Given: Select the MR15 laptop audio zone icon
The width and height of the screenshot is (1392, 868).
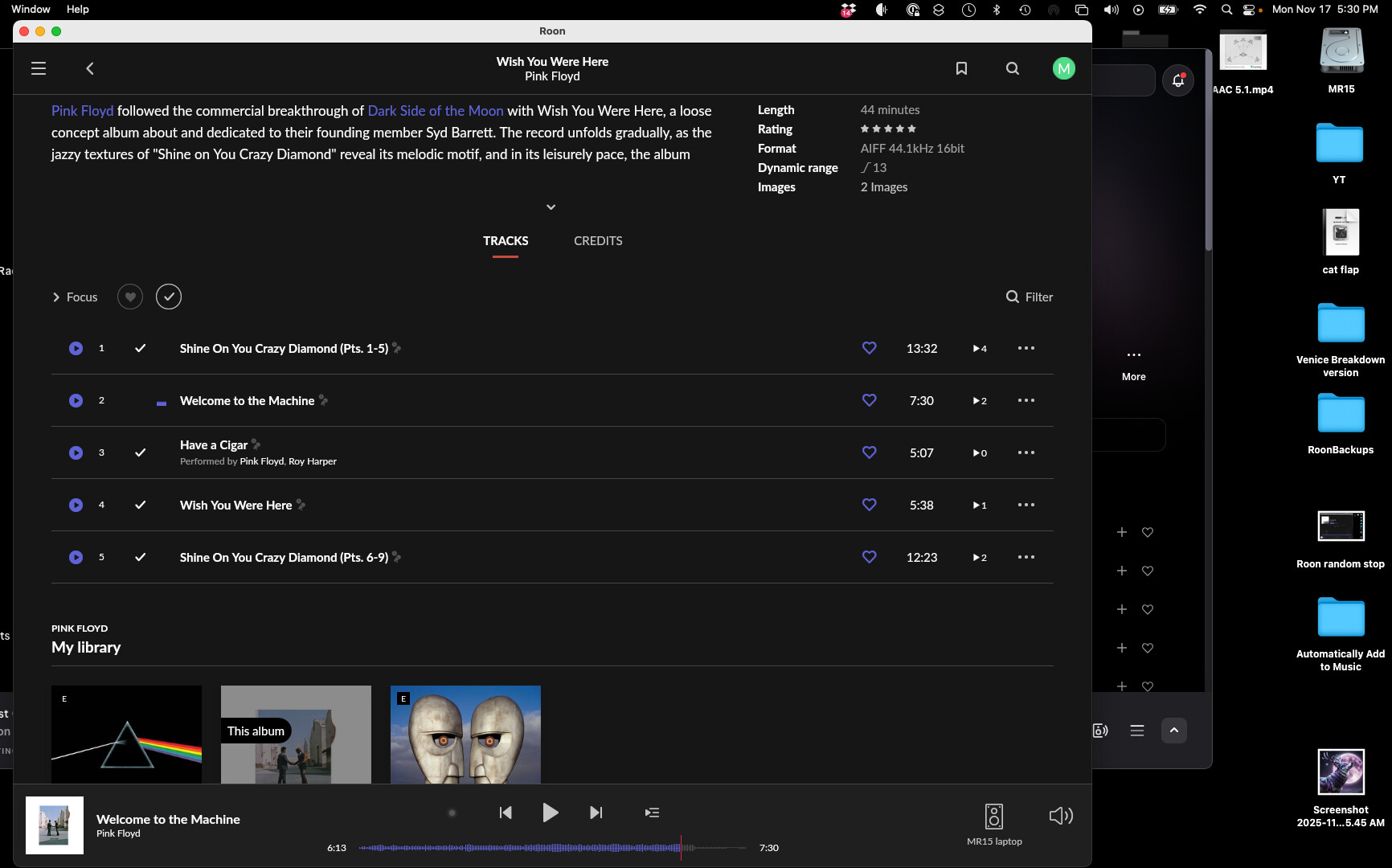Looking at the screenshot, I should (x=994, y=817).
